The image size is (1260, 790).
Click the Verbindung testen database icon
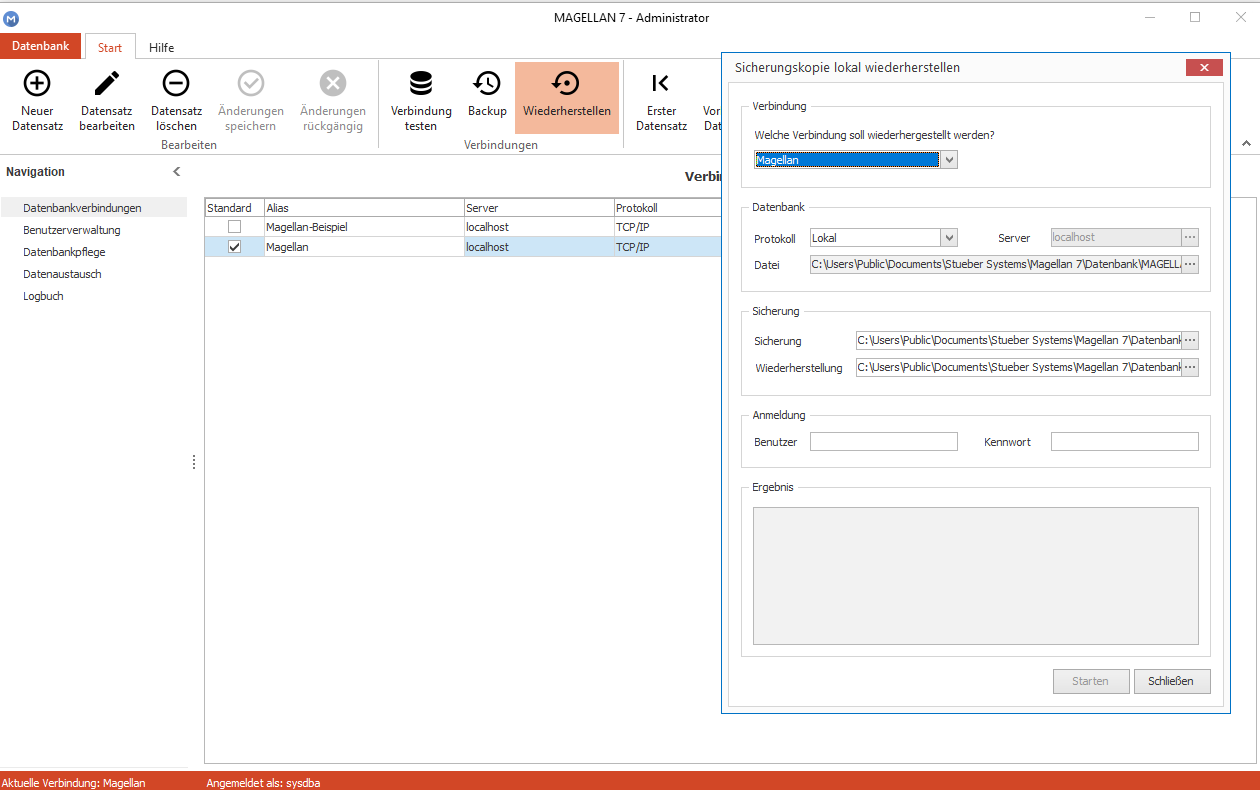[x=421, y=83]
